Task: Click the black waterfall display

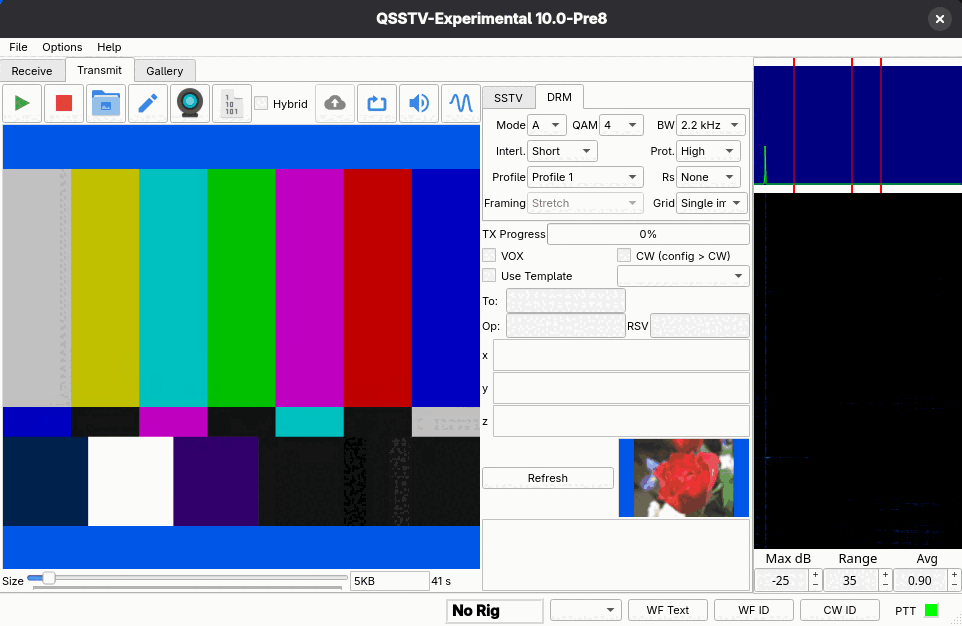Action: pyautogui.click(x=858, y=371)
